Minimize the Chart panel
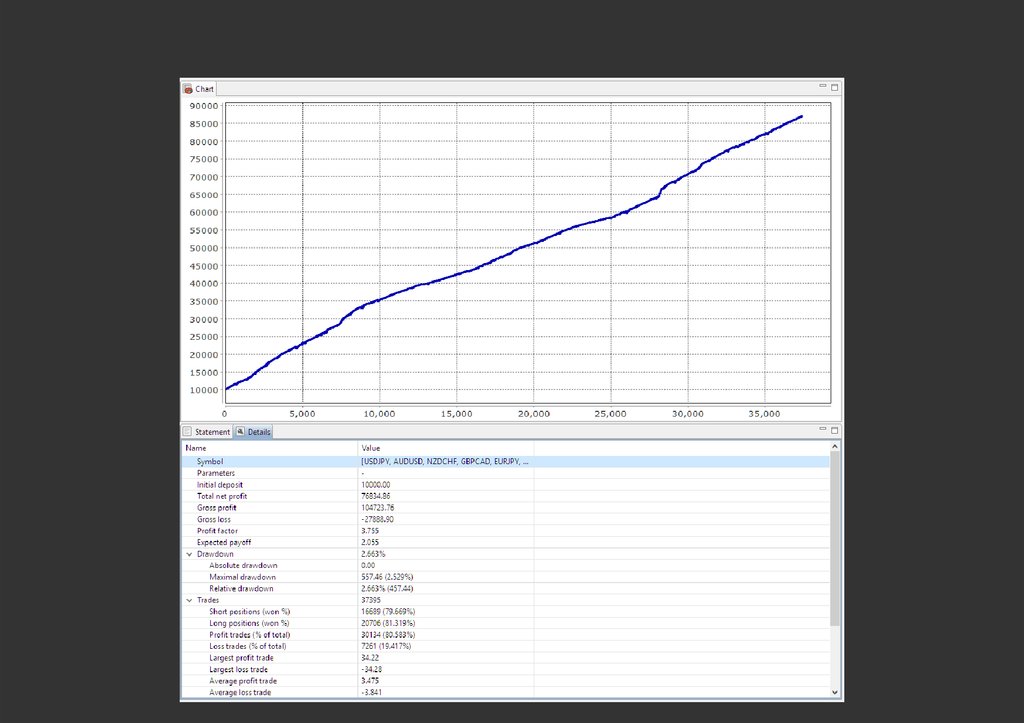Image resolution: width=1024 pixels, height=723 pixels. coord(823,87)
